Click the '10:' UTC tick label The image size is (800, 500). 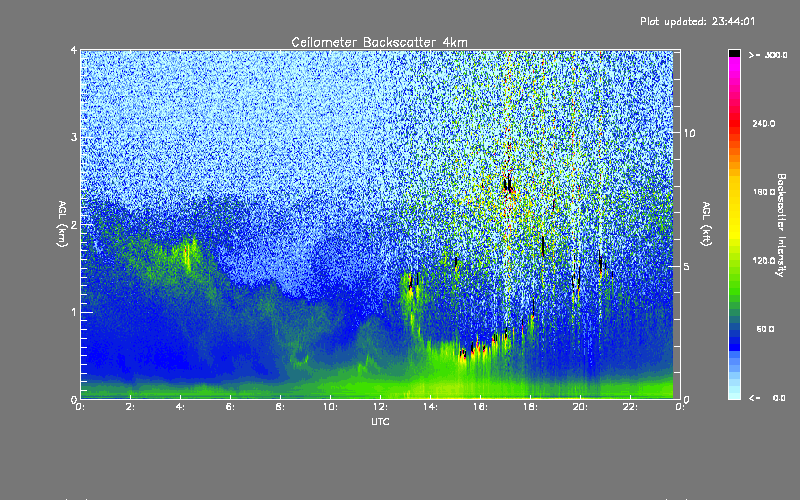(x=330, y=407)
